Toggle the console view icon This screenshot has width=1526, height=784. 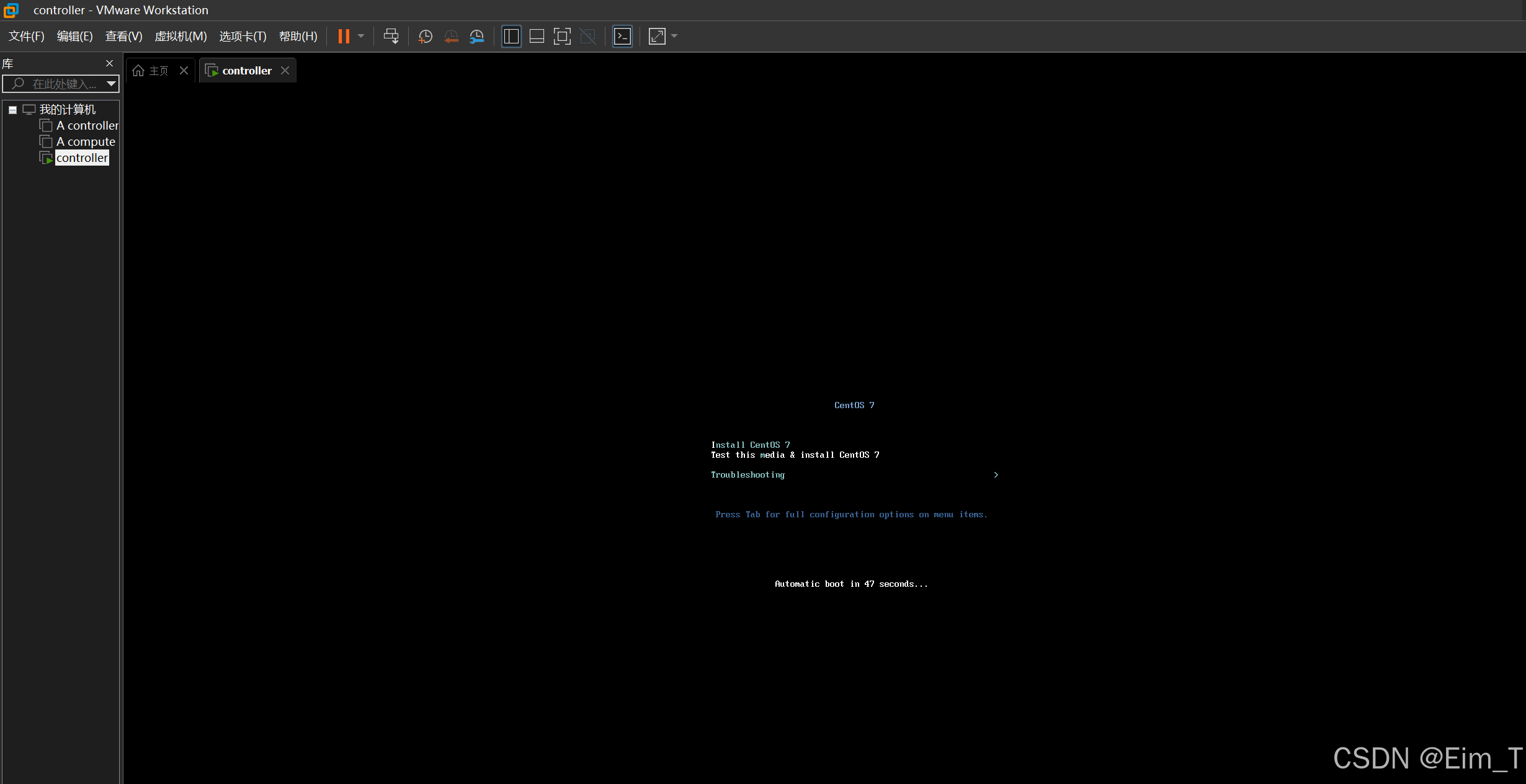coord(622,37)
